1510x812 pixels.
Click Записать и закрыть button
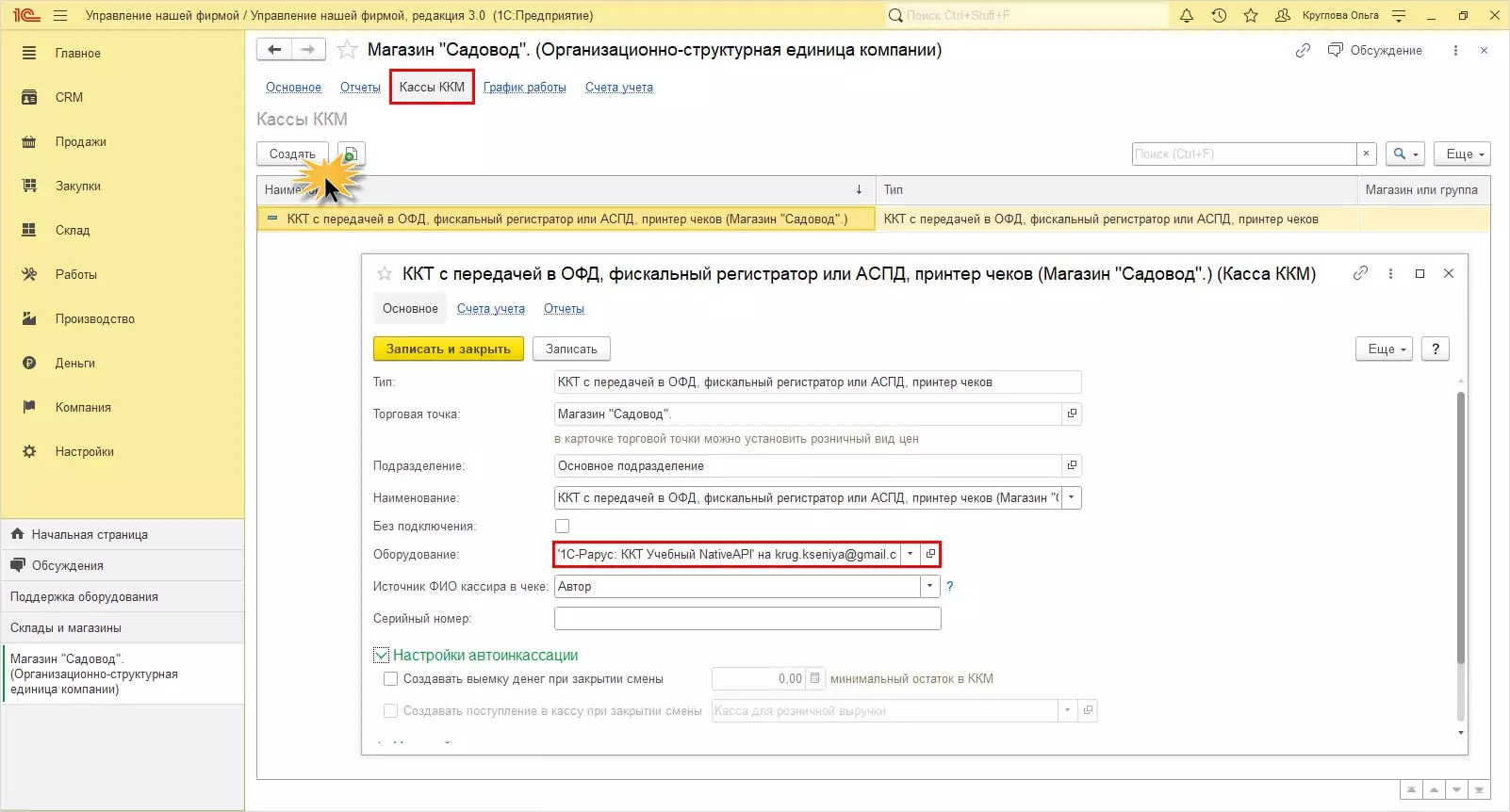pyautogui.click(x=449, y=349)
